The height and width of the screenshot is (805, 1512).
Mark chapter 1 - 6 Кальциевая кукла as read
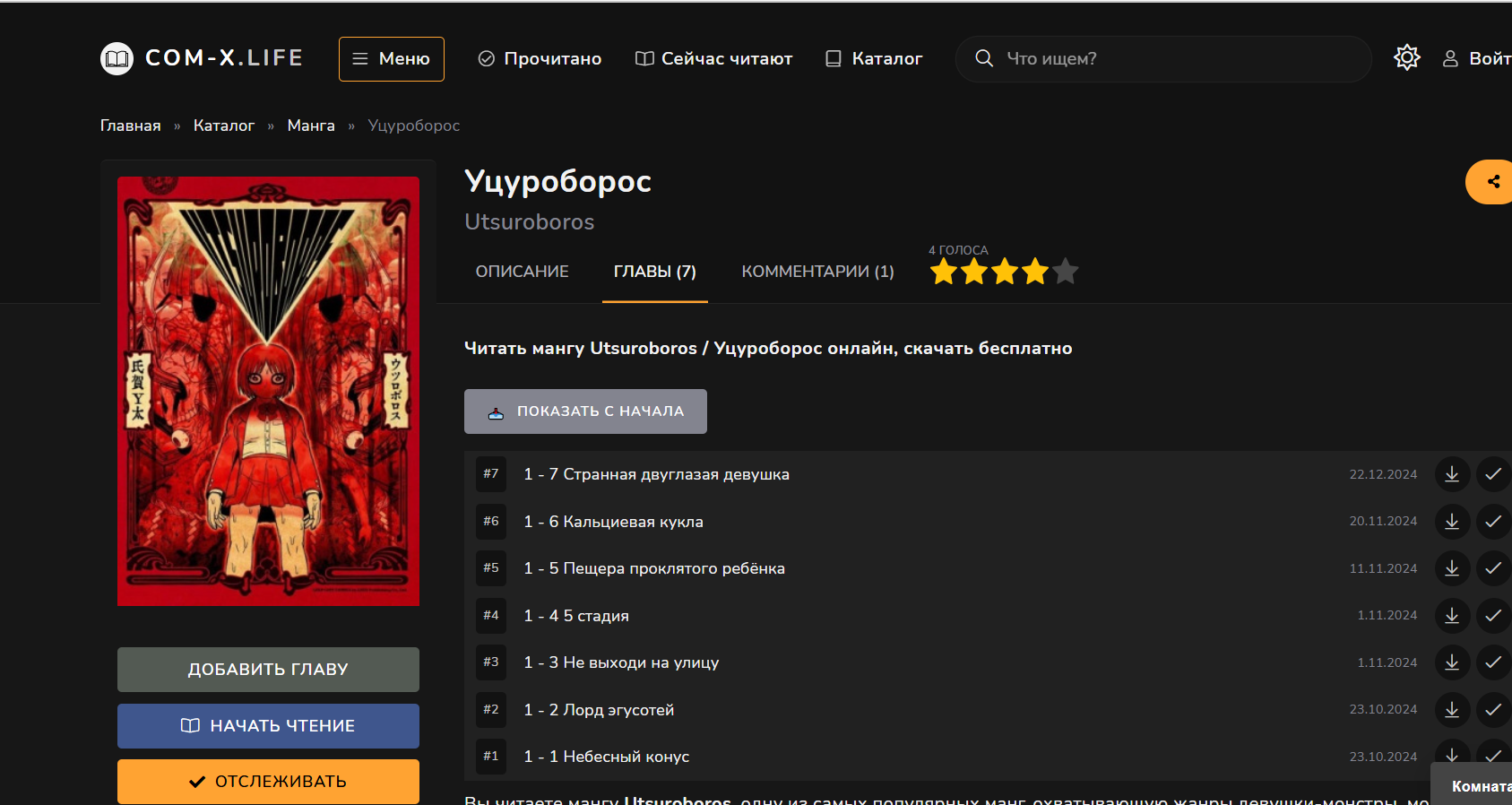1493,522
